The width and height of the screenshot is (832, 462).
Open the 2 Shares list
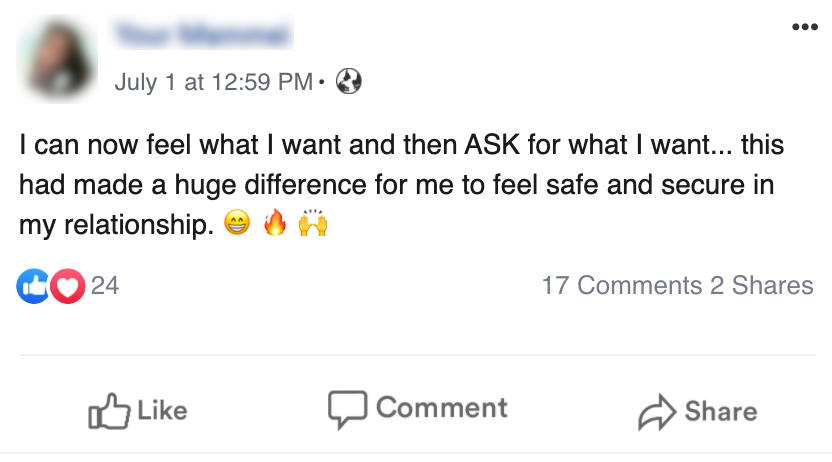[x=762, y=286]
